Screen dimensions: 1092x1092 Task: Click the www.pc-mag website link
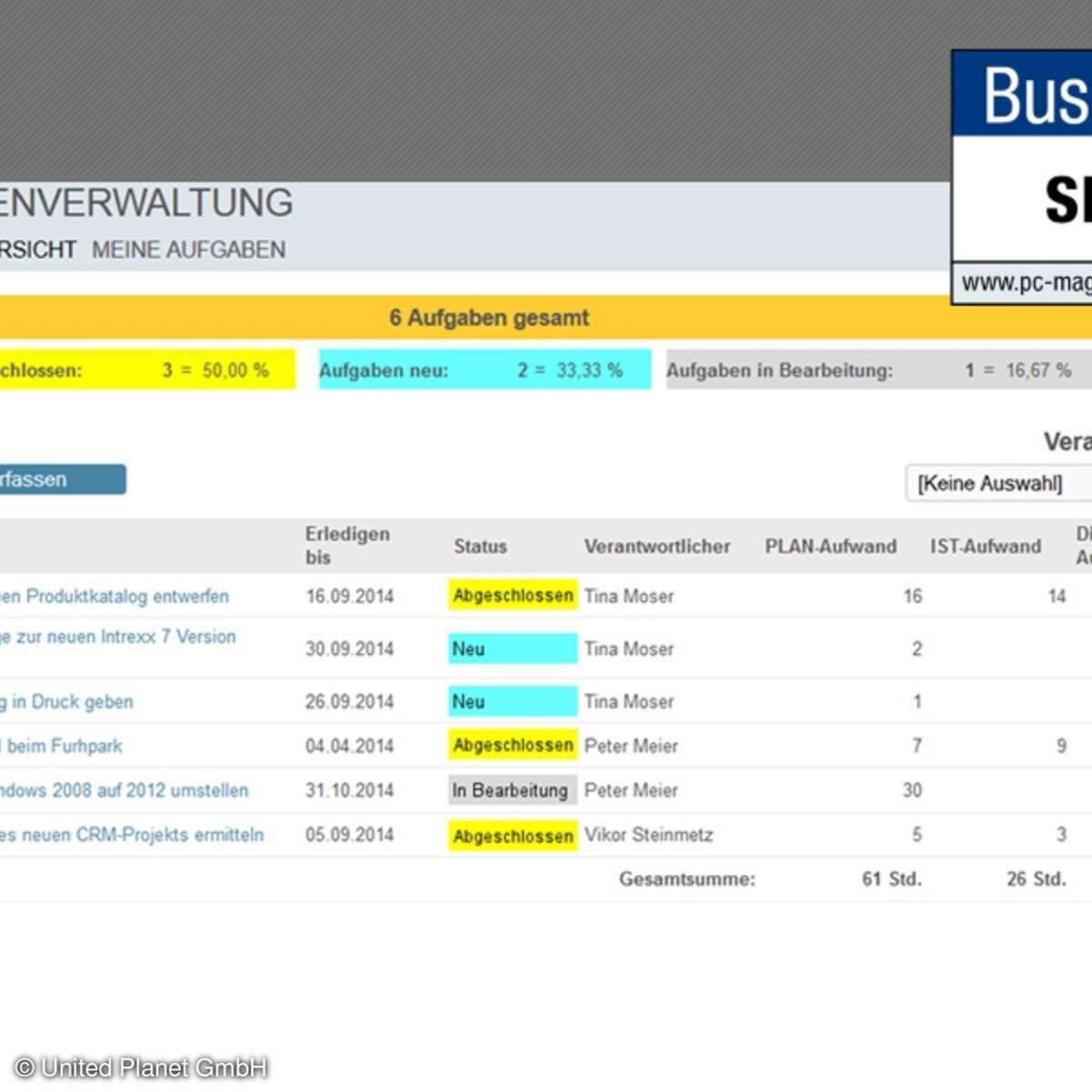click(1025, 283)
